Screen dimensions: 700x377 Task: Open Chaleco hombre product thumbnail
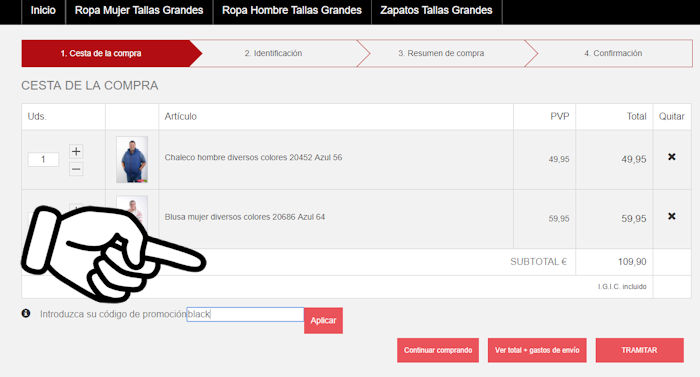pyautogui.click(x=132, y=159)
